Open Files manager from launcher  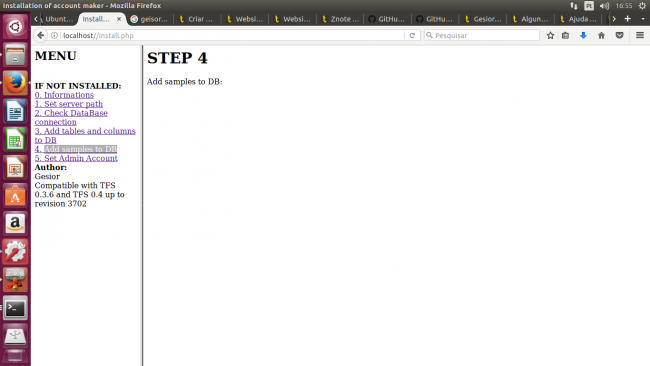(15, 55)
